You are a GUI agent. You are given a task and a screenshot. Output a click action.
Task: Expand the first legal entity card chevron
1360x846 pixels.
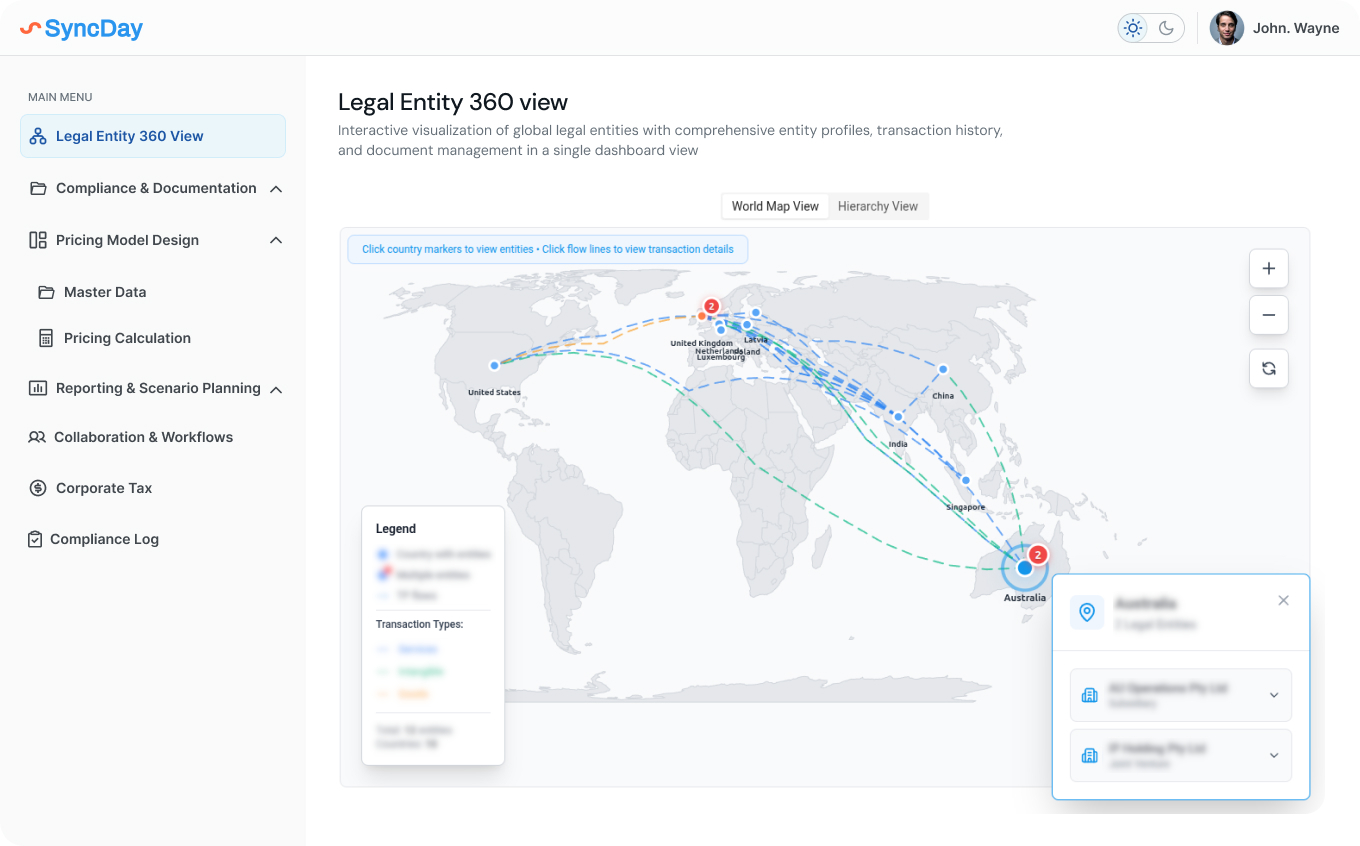1273,695
